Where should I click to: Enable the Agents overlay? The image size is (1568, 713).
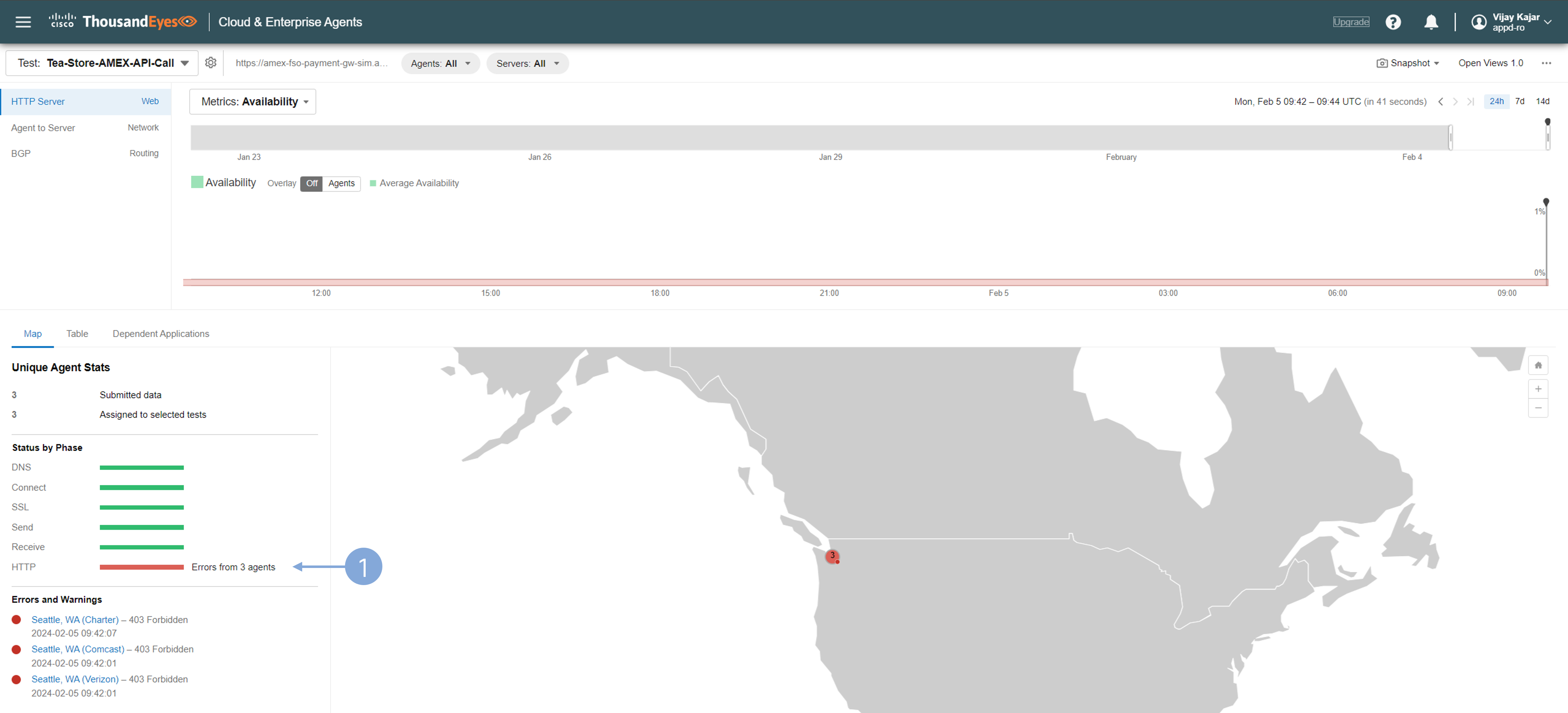341,183
